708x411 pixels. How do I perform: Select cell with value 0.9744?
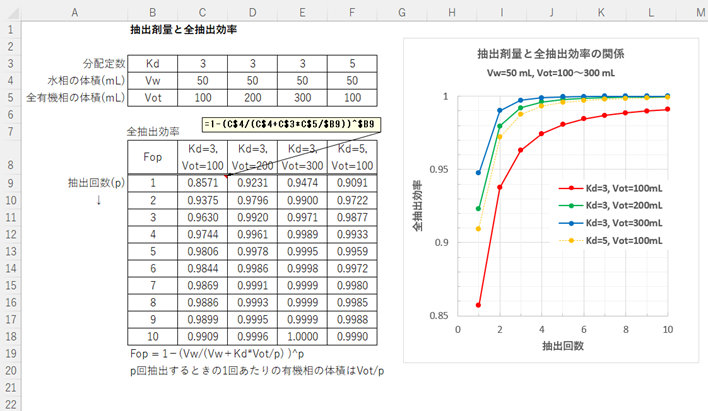[202, 234]
